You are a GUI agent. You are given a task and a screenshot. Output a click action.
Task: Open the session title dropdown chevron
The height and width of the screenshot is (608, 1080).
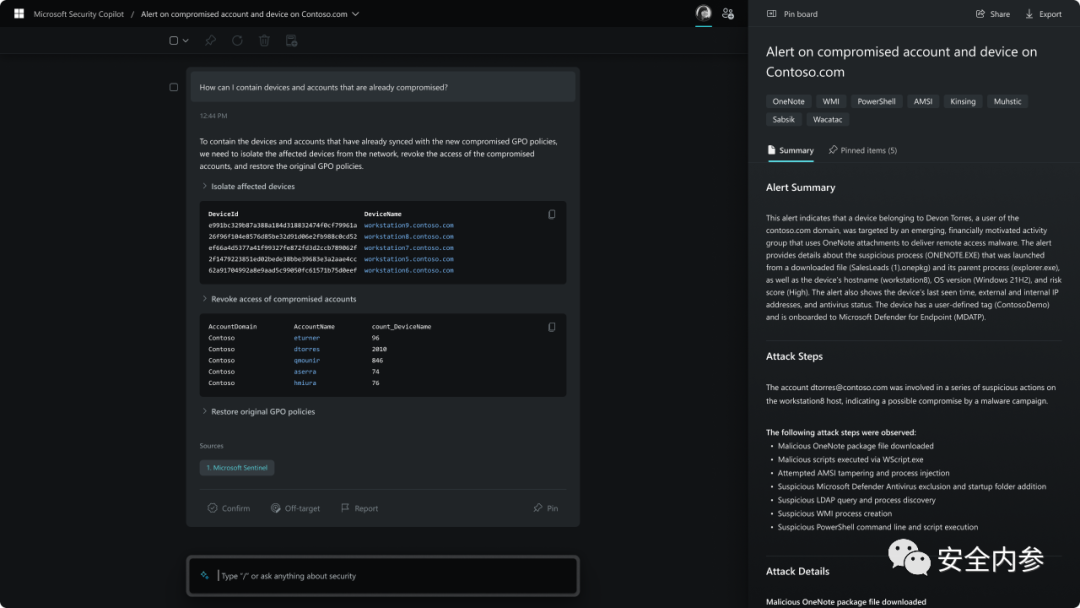click(355, 14)
